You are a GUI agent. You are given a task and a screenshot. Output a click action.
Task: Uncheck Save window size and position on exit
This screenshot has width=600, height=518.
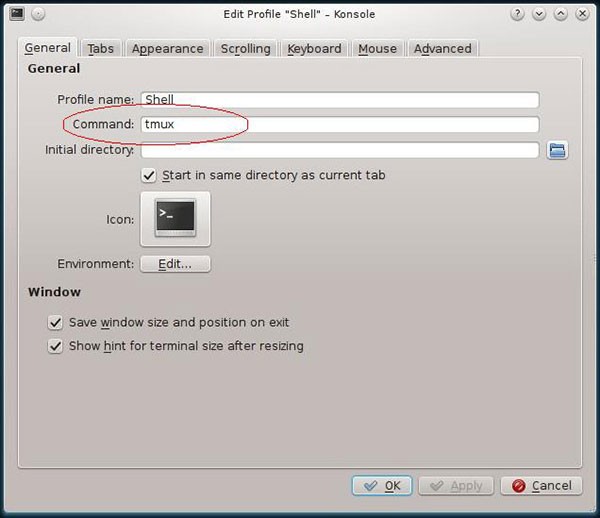[56, 323]
